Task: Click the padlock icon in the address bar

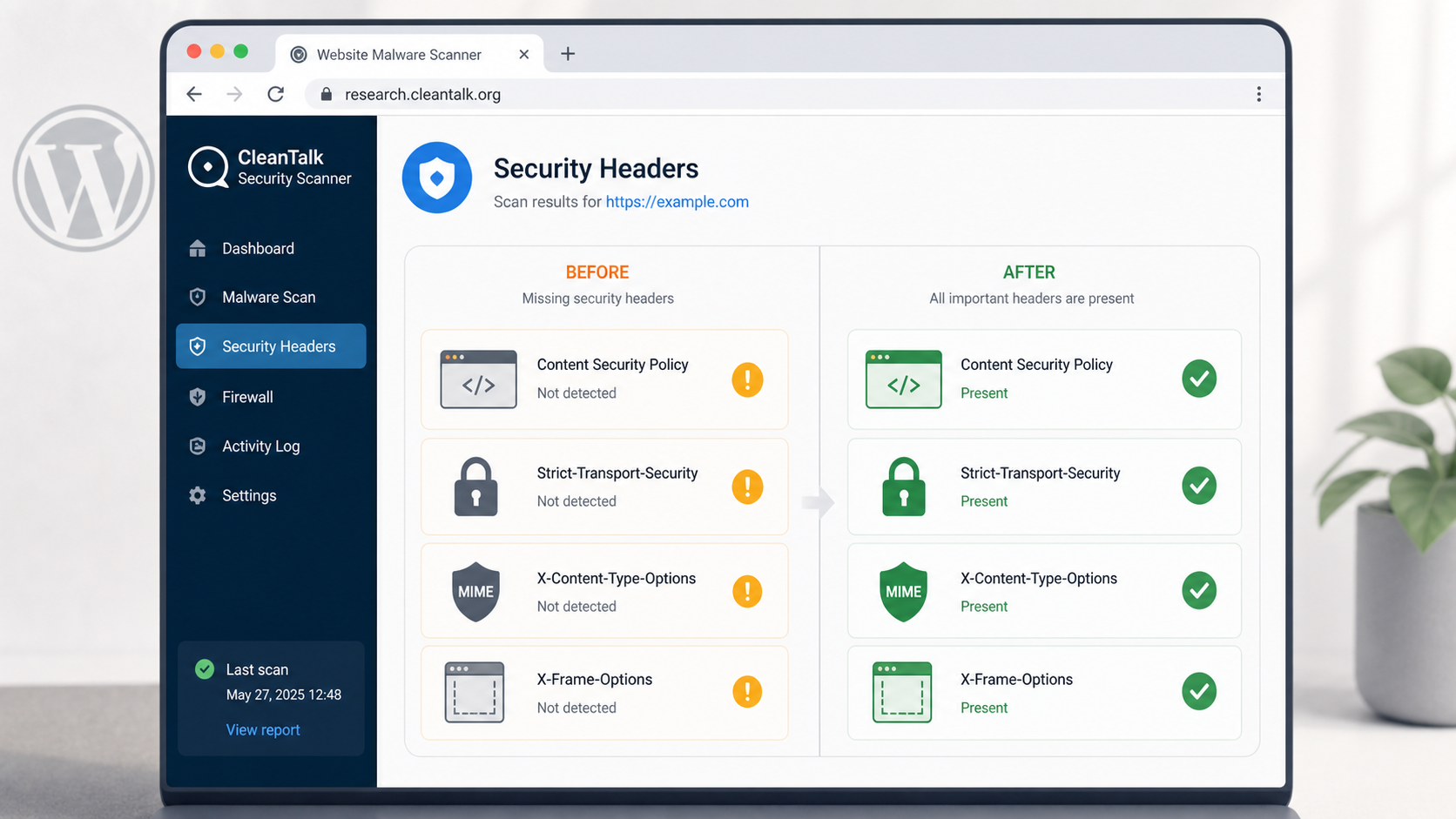Action: pyautogui.click(x=326, y=94)
